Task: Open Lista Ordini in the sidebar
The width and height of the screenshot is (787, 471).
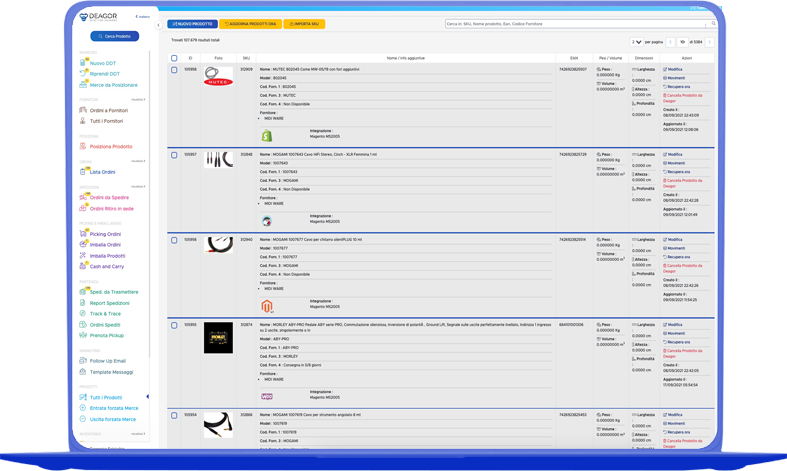Action: [x=102, y=172]
